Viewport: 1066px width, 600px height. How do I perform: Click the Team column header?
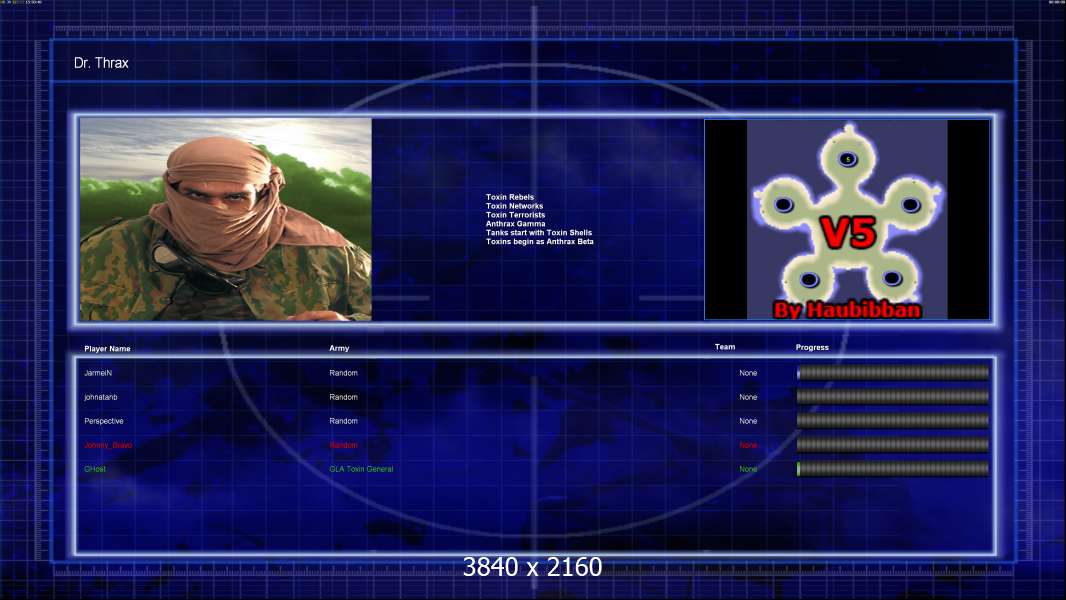(x=725, y=347)
